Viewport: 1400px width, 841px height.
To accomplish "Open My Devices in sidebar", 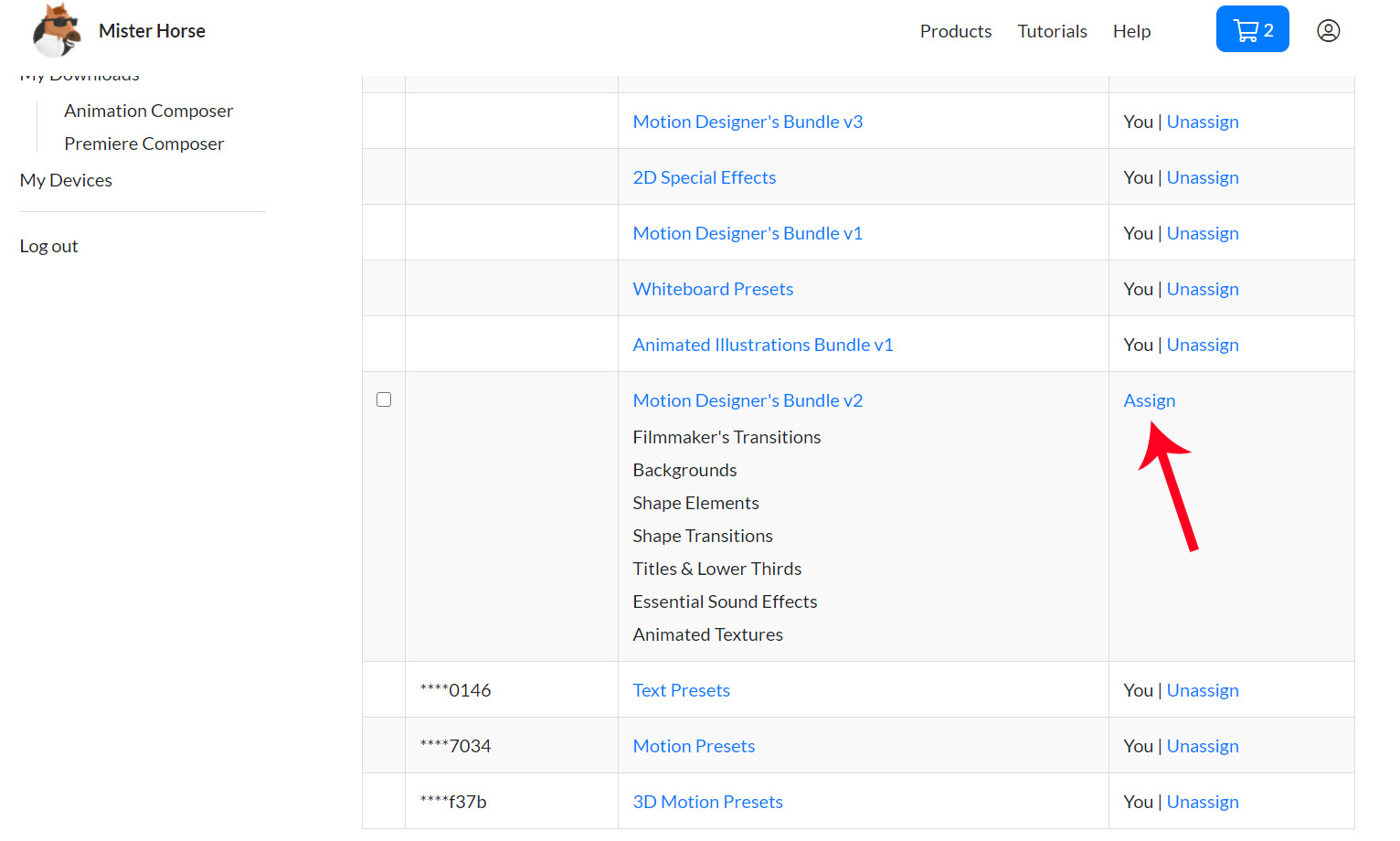I will tap(66, 180).
